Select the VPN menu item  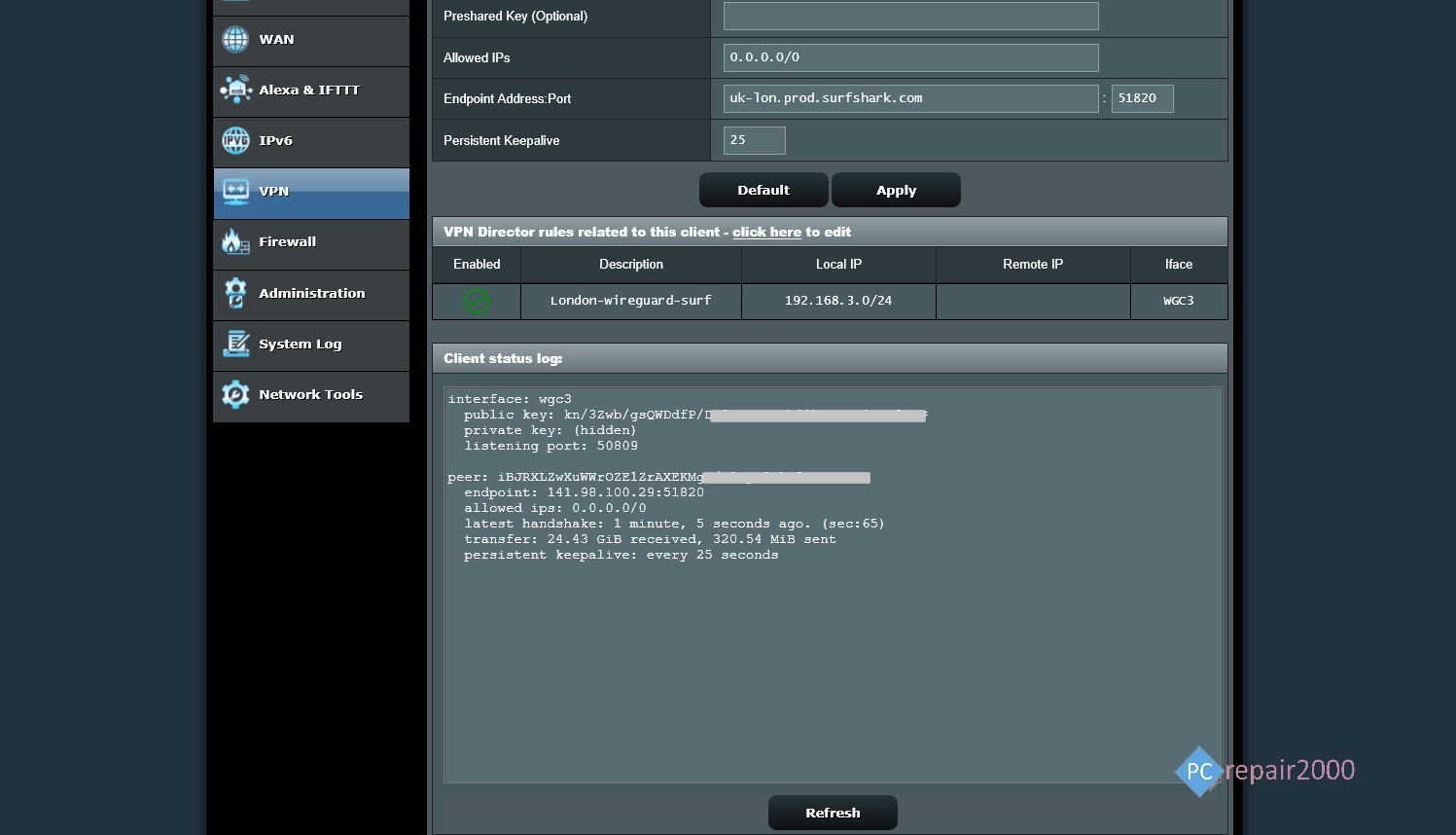[311, 193]
